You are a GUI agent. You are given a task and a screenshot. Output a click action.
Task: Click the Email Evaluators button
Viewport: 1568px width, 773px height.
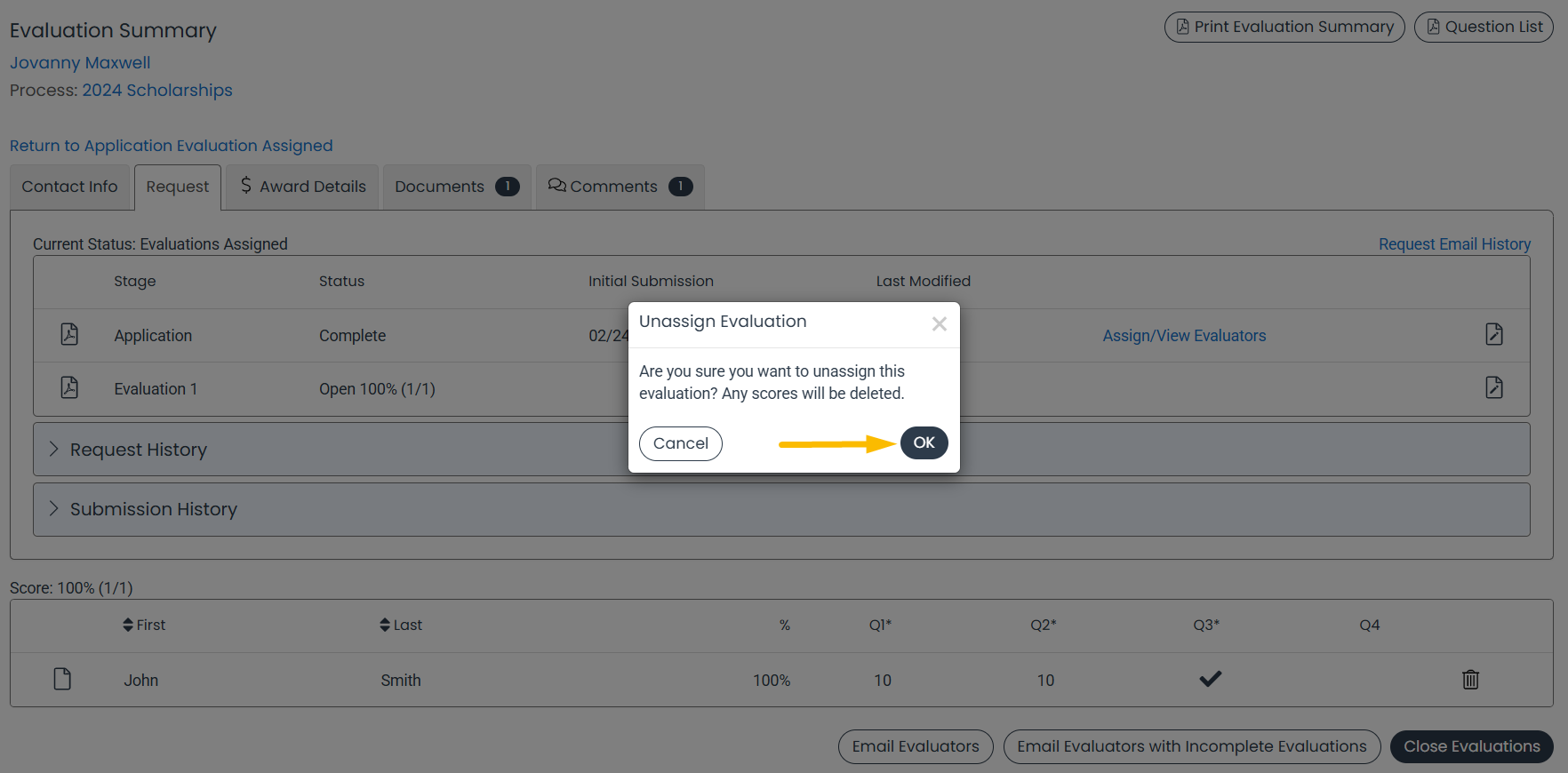click(916, 746)
